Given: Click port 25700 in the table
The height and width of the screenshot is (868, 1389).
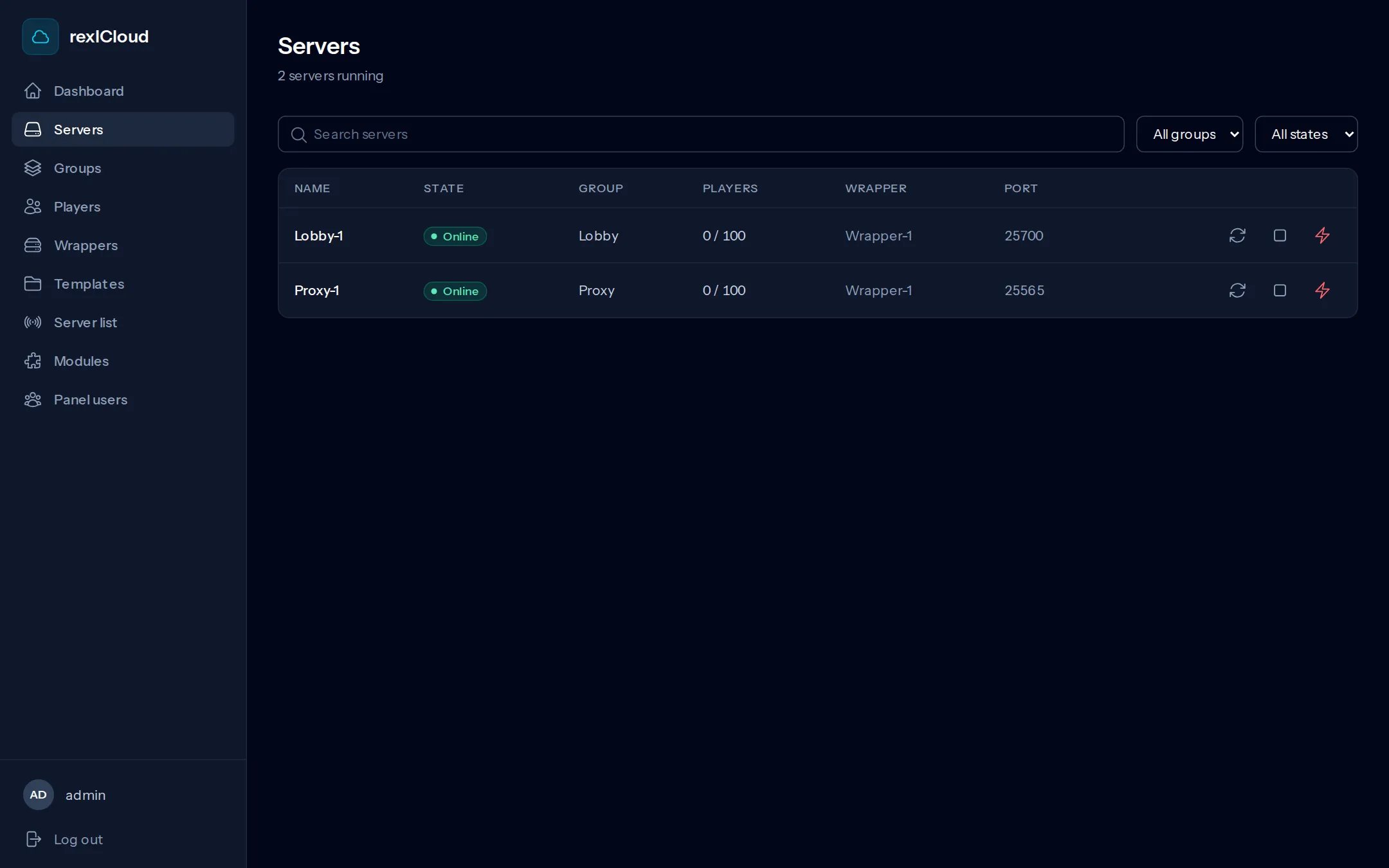Looking at the screenshot, I should tap(1024, 235).
